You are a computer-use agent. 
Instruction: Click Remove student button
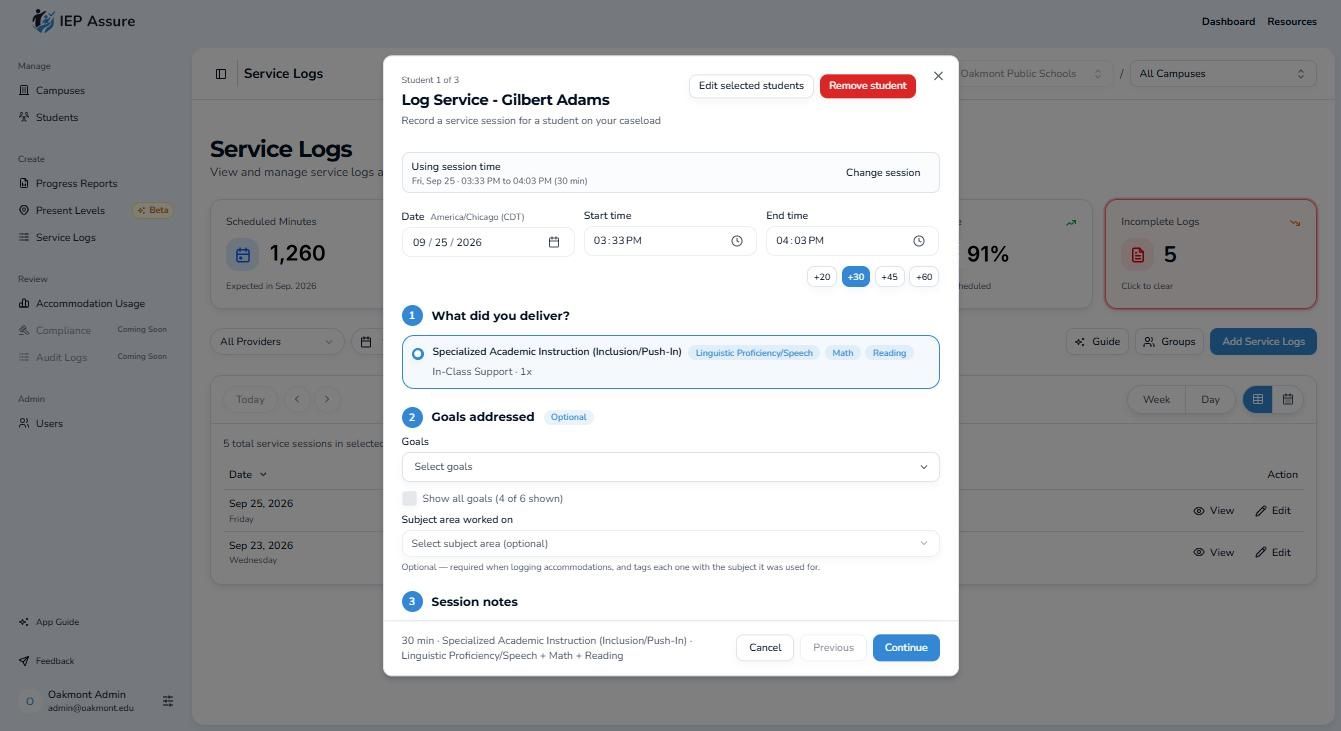868,86
